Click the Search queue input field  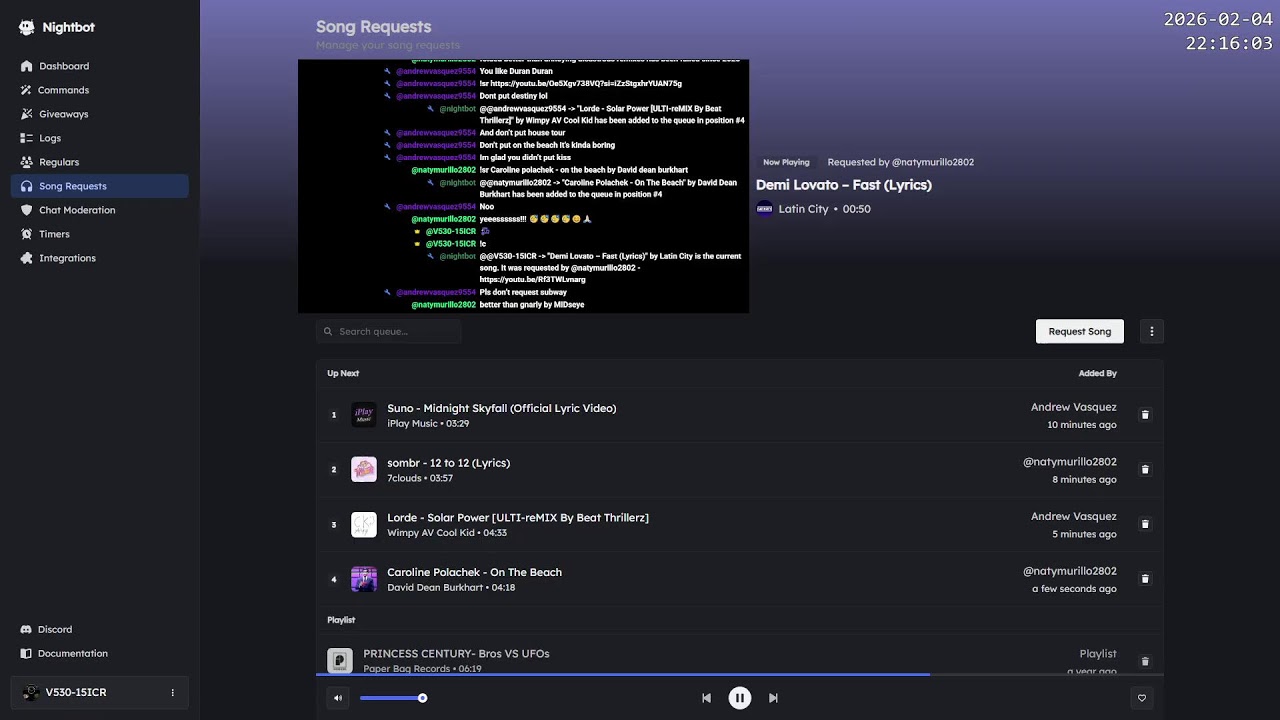click(388, 331)
